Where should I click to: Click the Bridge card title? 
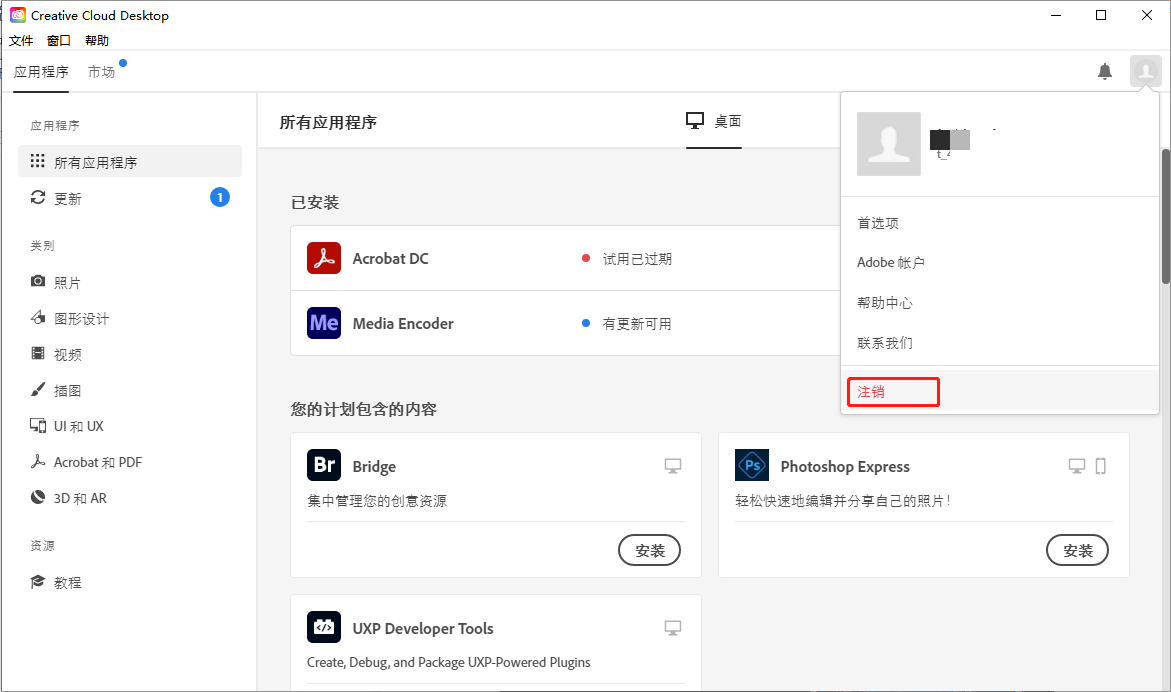[x=374, y=467]
